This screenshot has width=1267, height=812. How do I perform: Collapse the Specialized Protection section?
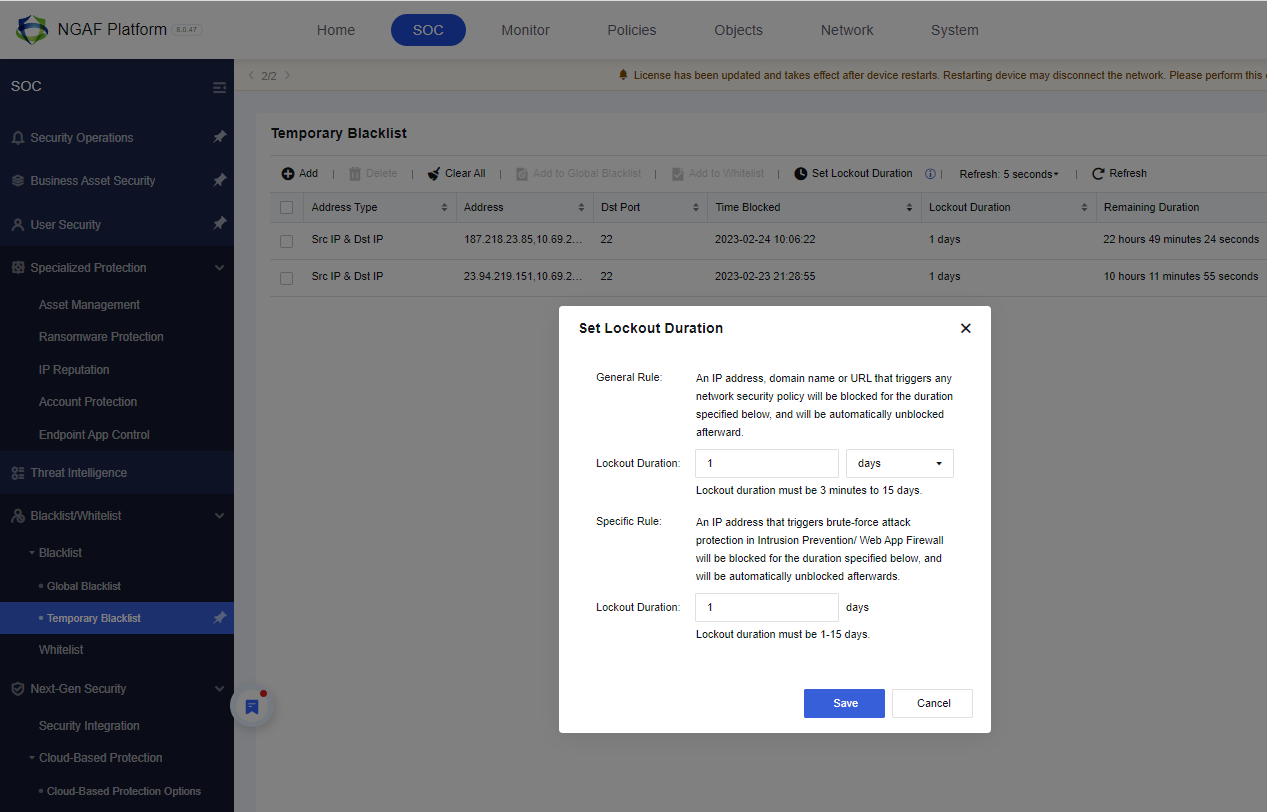point(219,268)
